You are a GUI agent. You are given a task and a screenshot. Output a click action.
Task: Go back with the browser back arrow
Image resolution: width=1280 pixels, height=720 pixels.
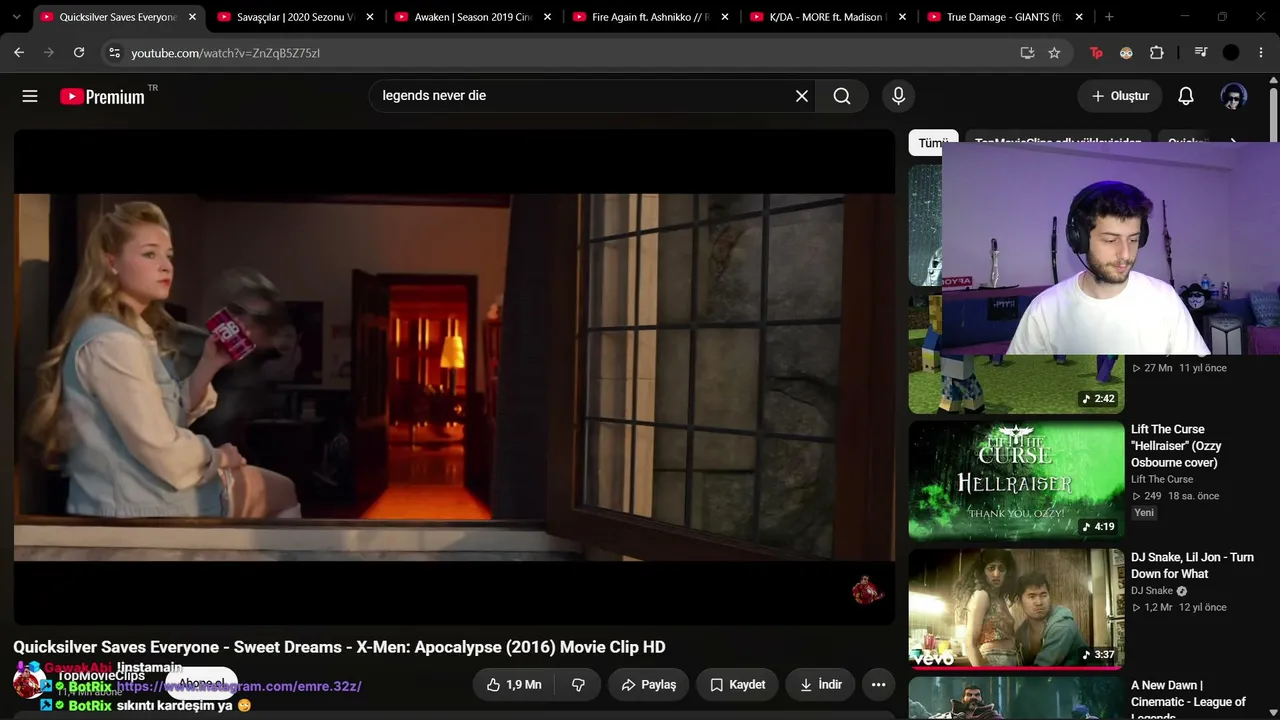[x=19, y=53]
